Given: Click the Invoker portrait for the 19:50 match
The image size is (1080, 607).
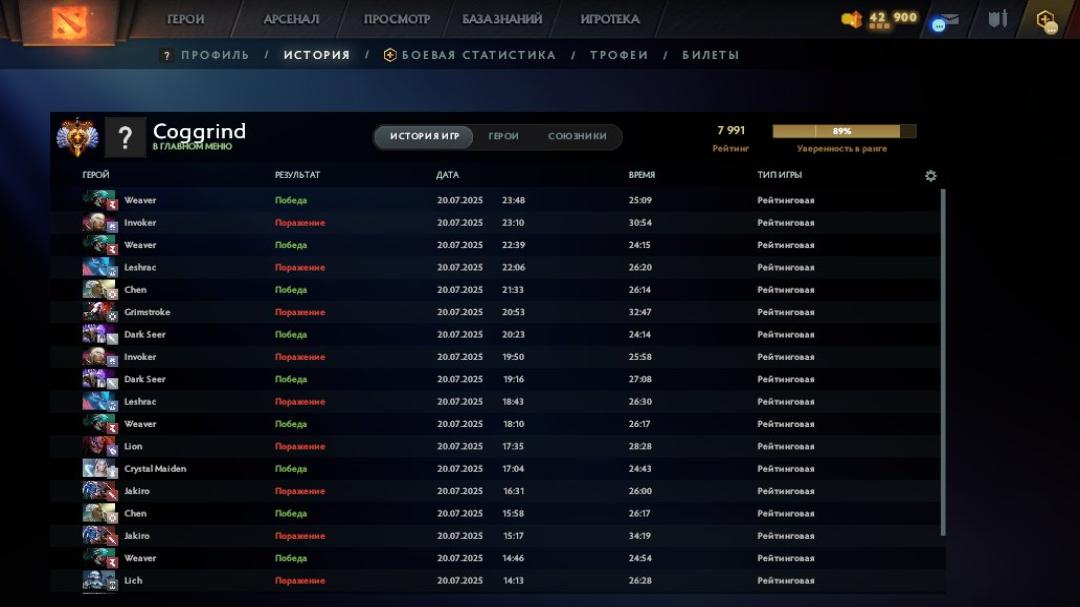Looking at the screenshot, I should tap(100, 357).
